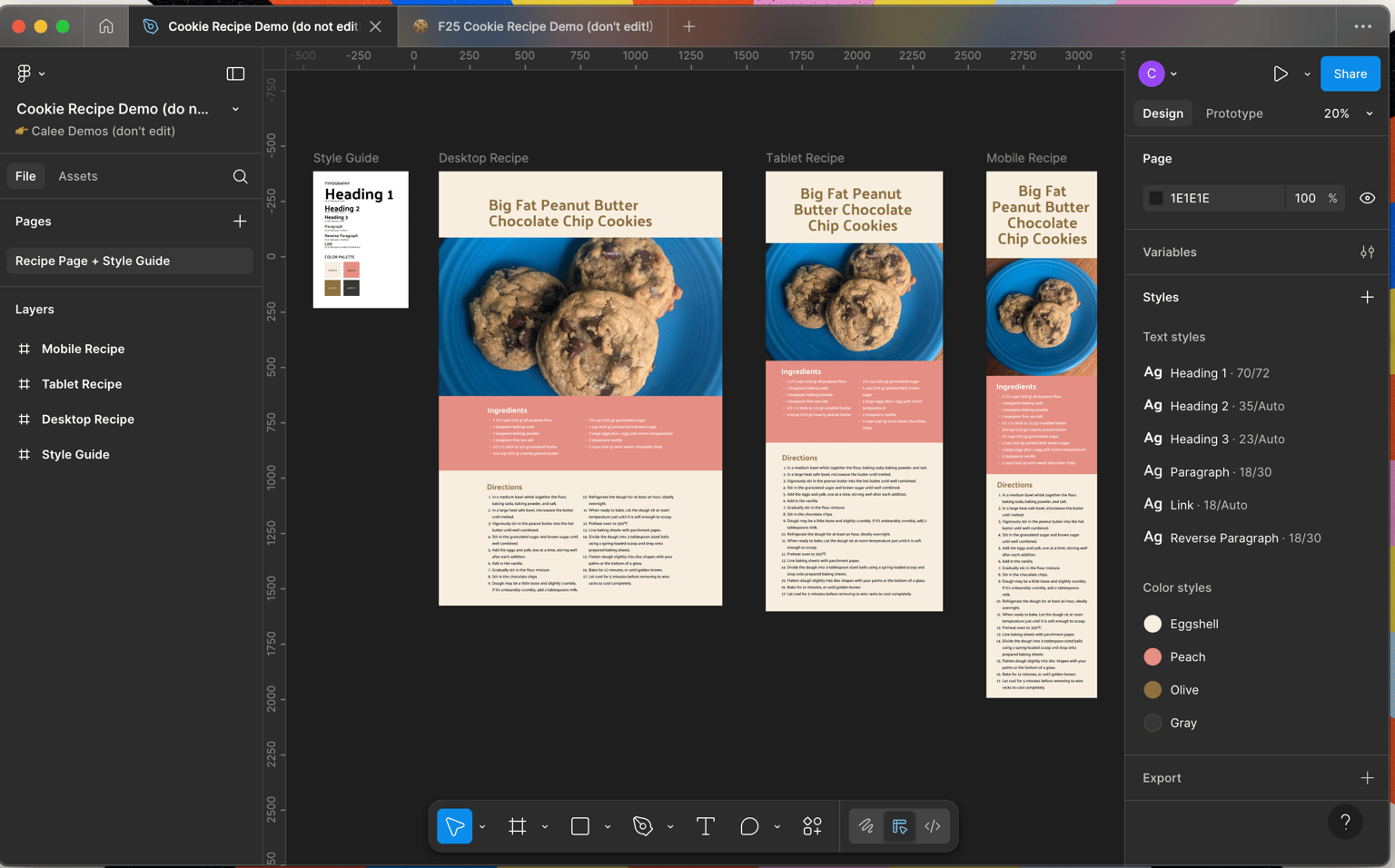Click the purple user avatar C
Screen dimensions: 1395x868
[x=1152, y=74]
